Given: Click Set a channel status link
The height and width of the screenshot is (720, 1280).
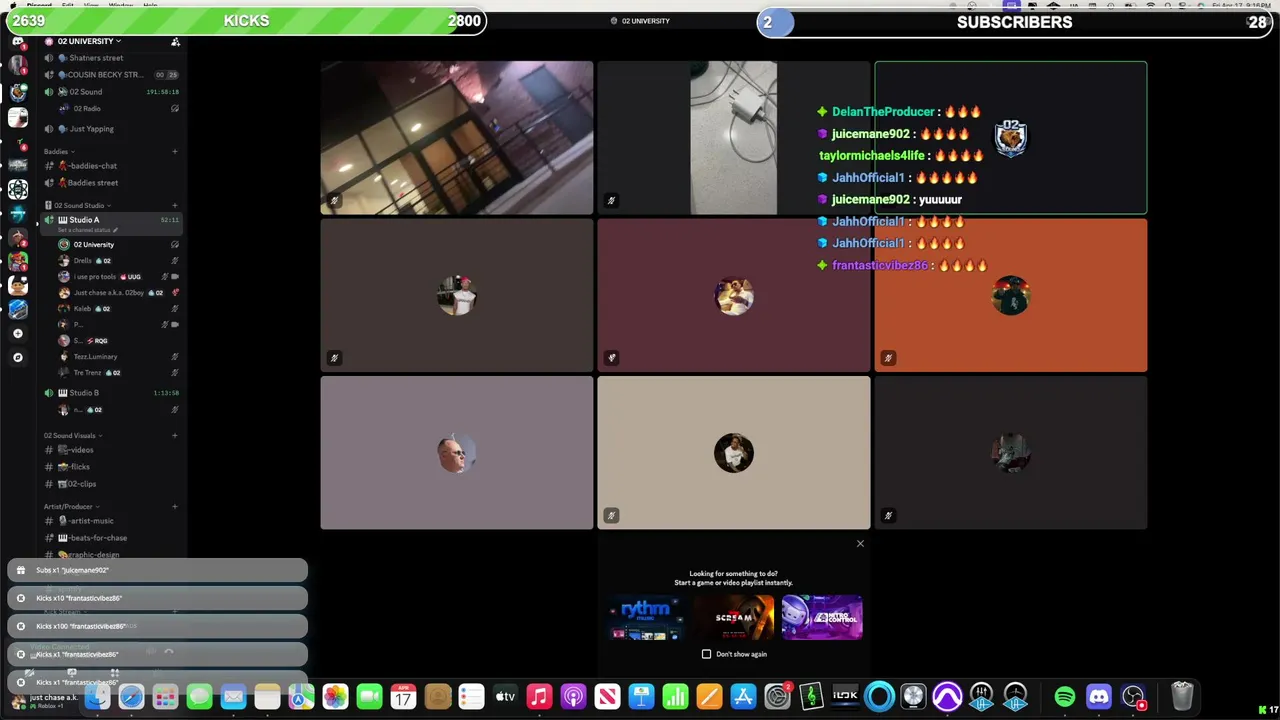Looking at the screenshot, I should pyautogui.click(x=88, y=230).
